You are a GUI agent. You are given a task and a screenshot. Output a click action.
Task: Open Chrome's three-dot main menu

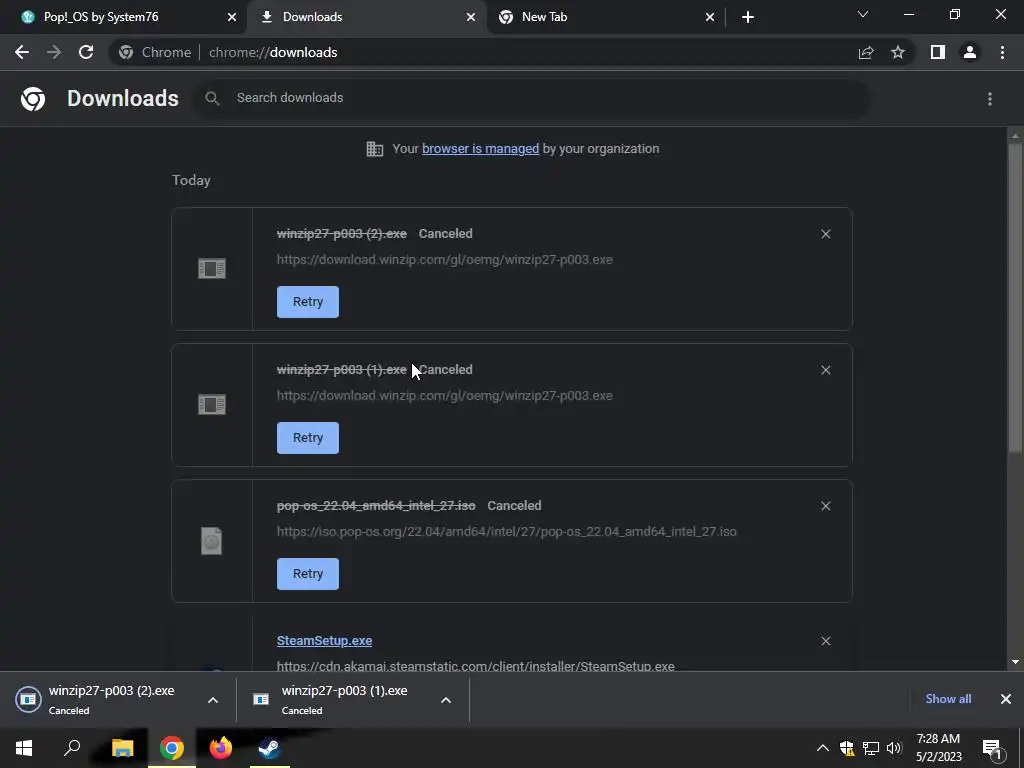(x=1002, y=52)
